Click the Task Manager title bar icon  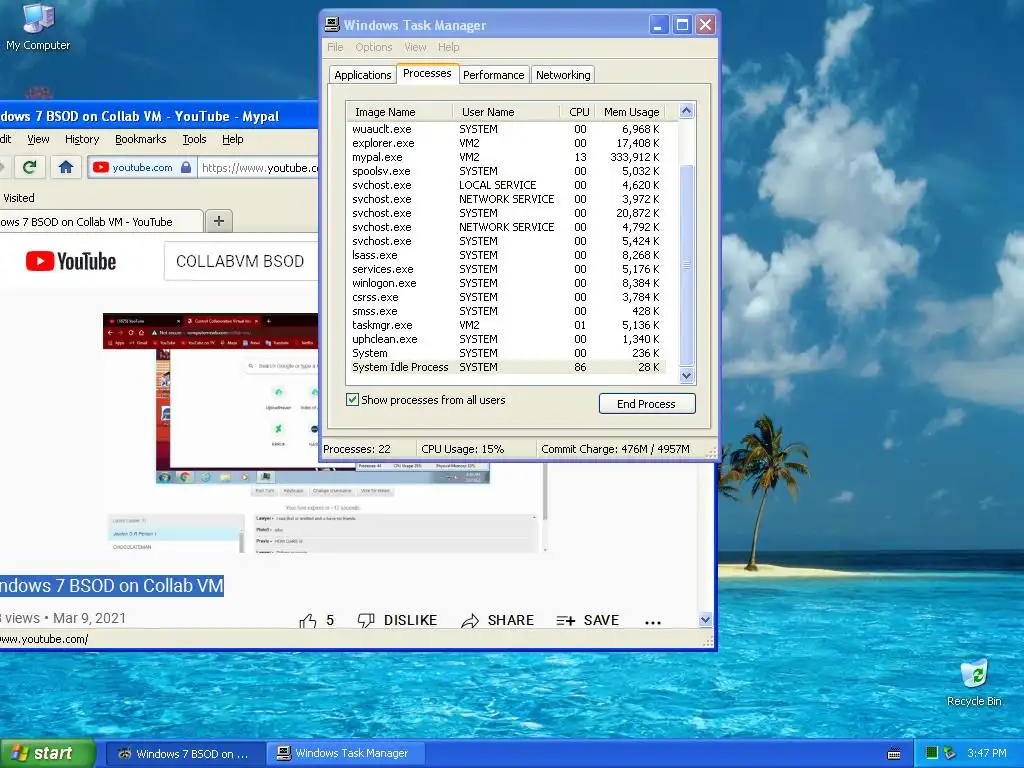pyautogui.click(x=332, y=25)
